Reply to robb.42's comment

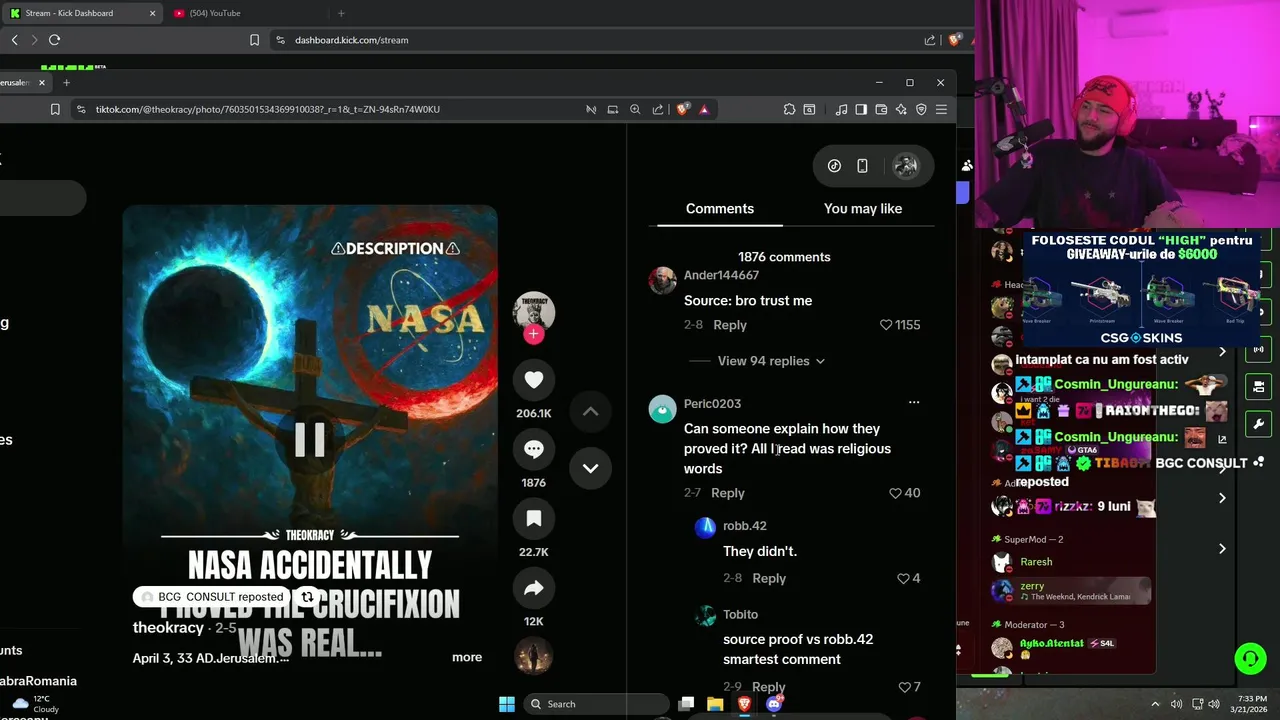point(769,578)
